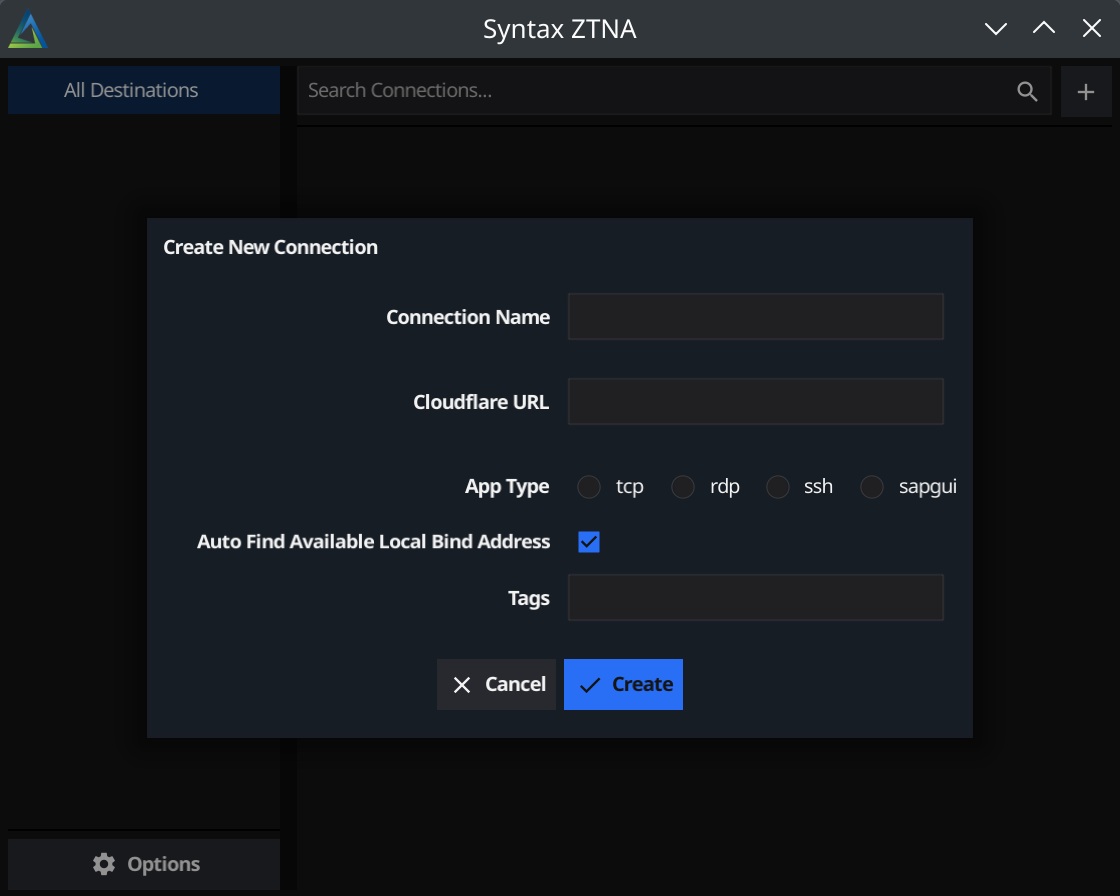Set app type to sapgui
The width and height of the screenshot is (1120, 896).
point(872,487)
